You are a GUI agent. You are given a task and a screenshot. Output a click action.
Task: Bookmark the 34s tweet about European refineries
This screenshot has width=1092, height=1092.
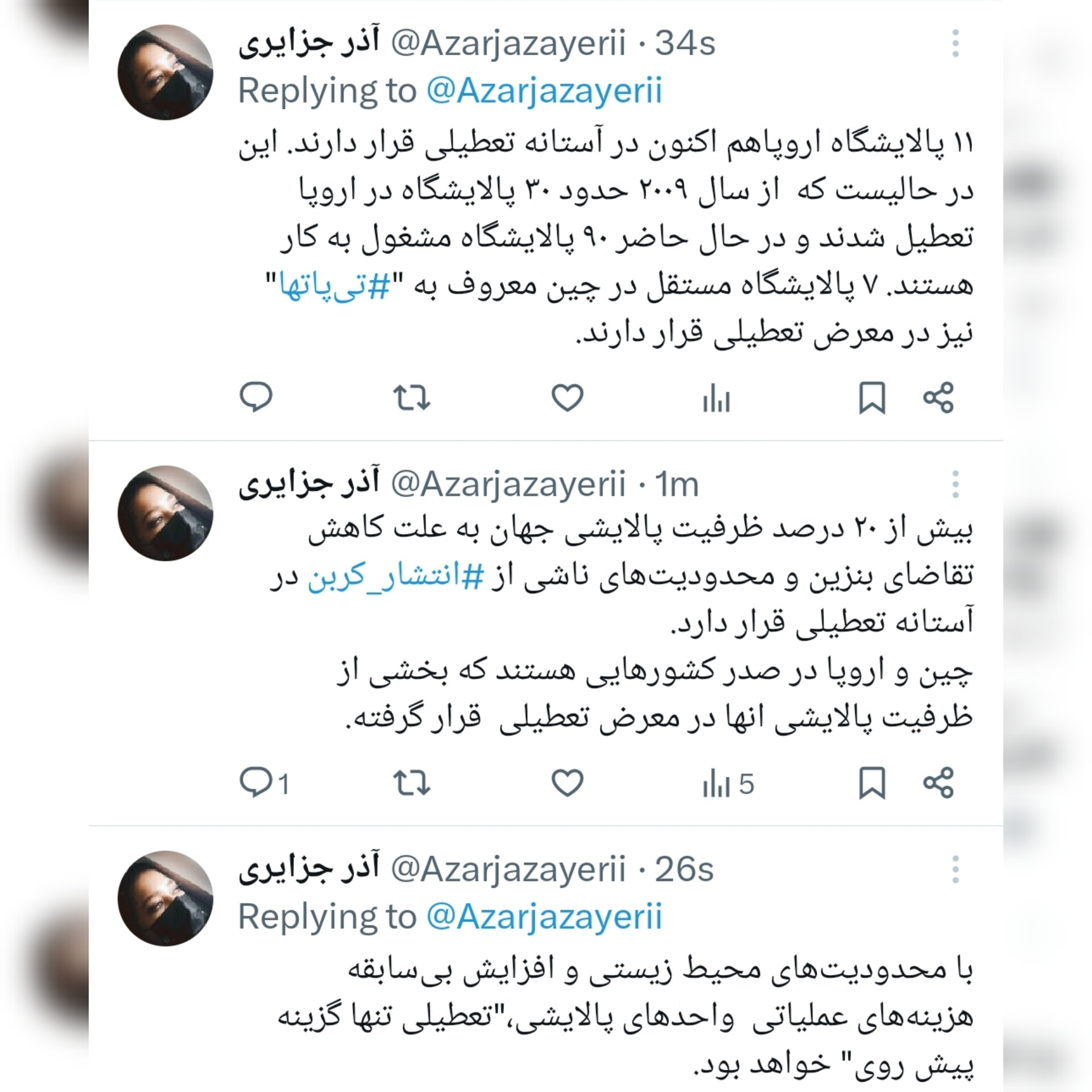pos(872,397)
